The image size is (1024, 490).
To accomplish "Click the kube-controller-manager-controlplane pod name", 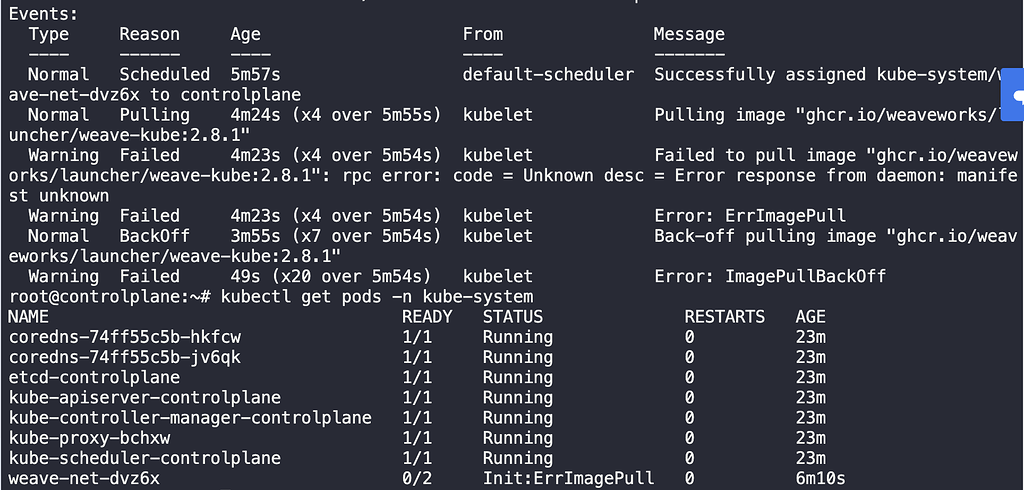I will click(x=190, y=418).
